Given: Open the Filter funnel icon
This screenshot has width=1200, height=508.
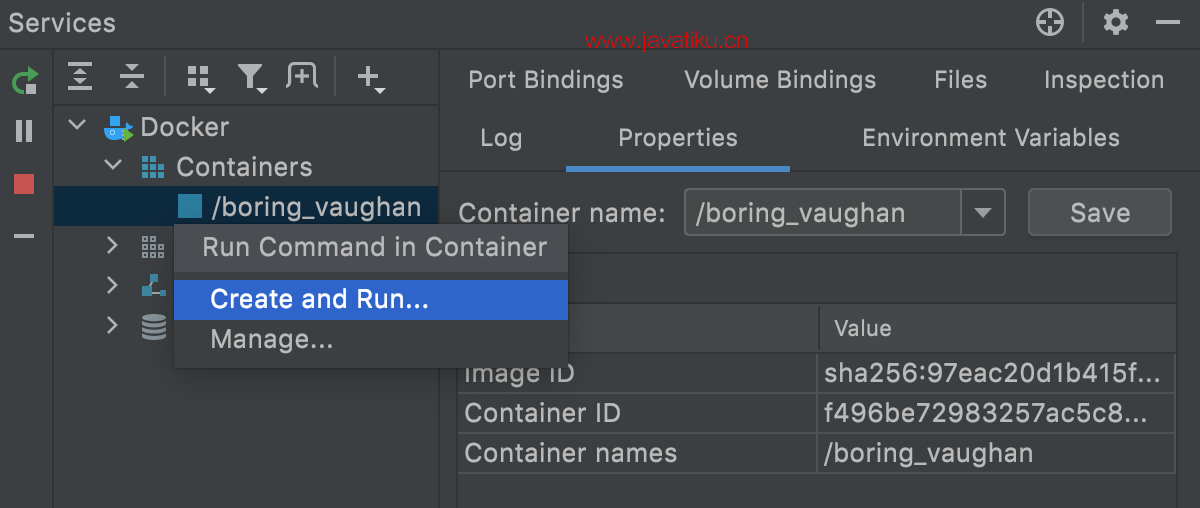Looking at the screenshot, I should [251, 77].
